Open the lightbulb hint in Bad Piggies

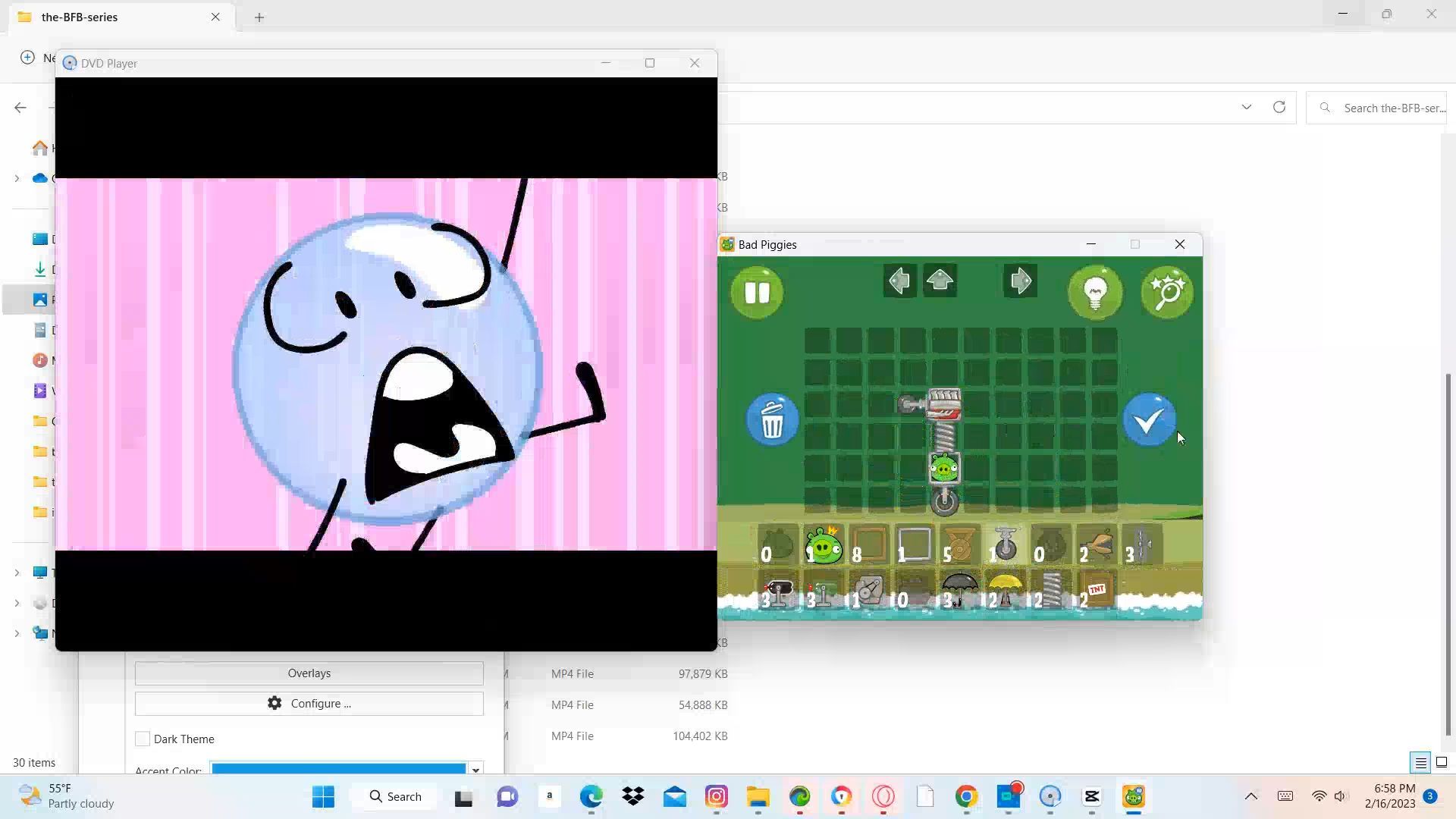click(x=1095, y=292)
